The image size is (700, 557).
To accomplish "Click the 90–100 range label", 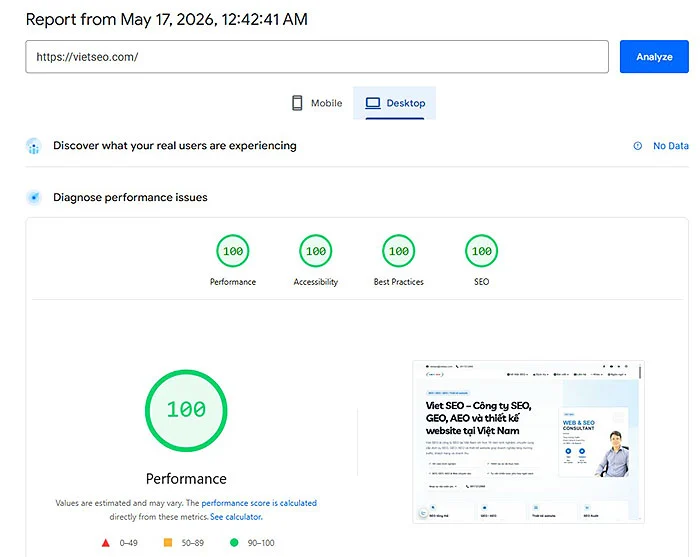I will tap(261, 543).
